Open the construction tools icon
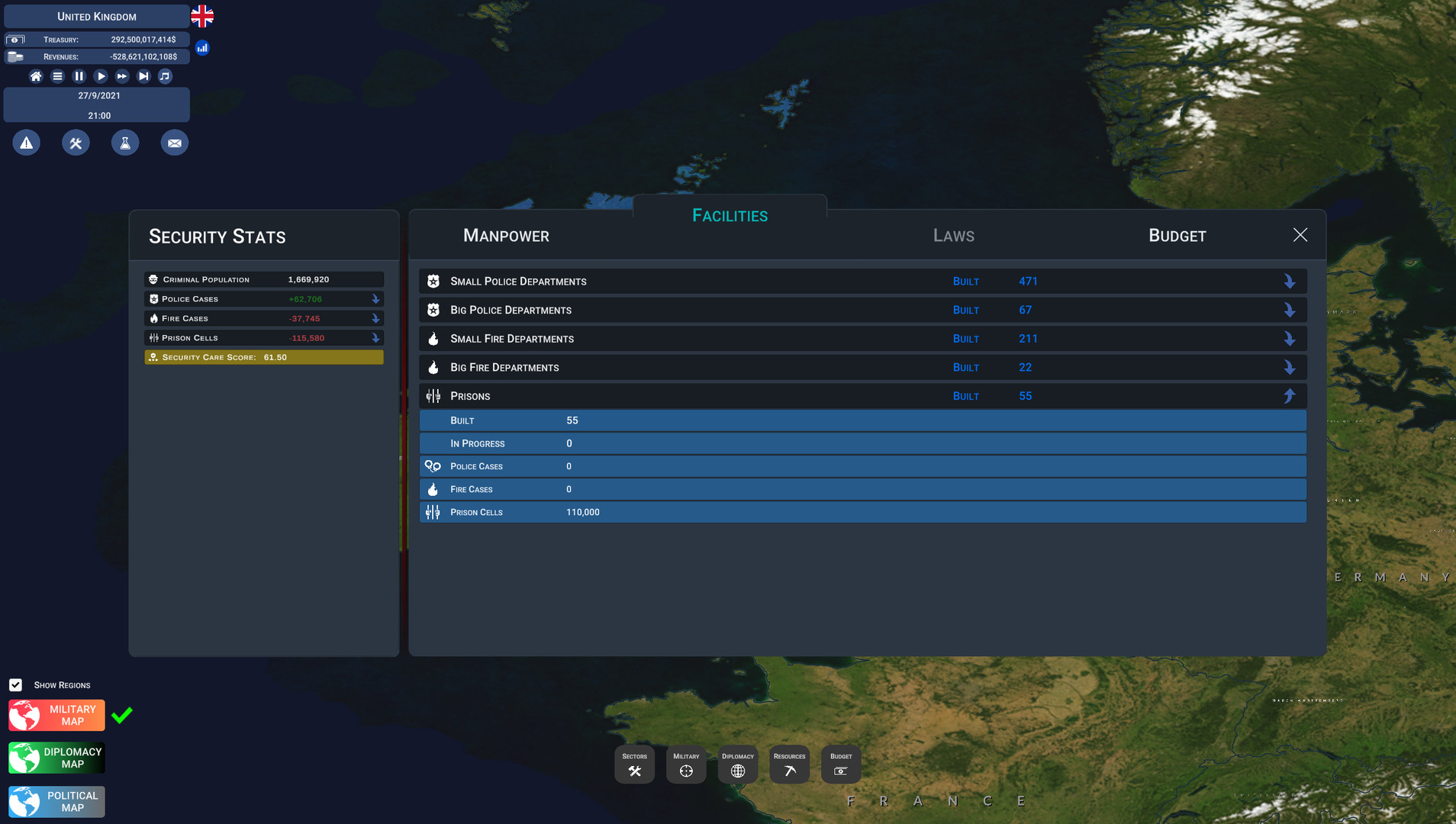The height and width of the screenshot is (824, 1456). pyautogui.click(x=76, y=143)
